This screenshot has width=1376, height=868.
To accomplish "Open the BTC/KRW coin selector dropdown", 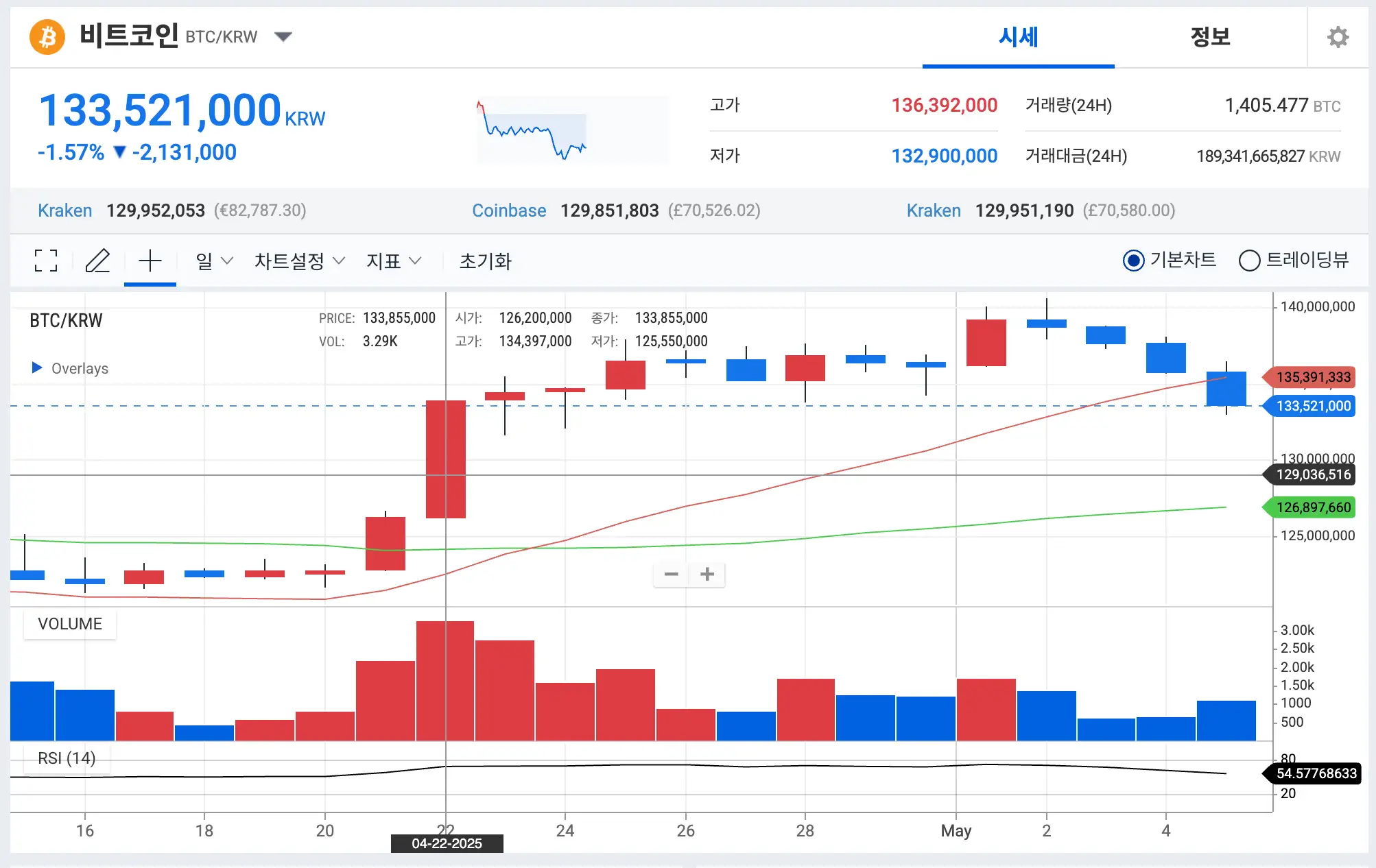I will click(x=283, y=36).
